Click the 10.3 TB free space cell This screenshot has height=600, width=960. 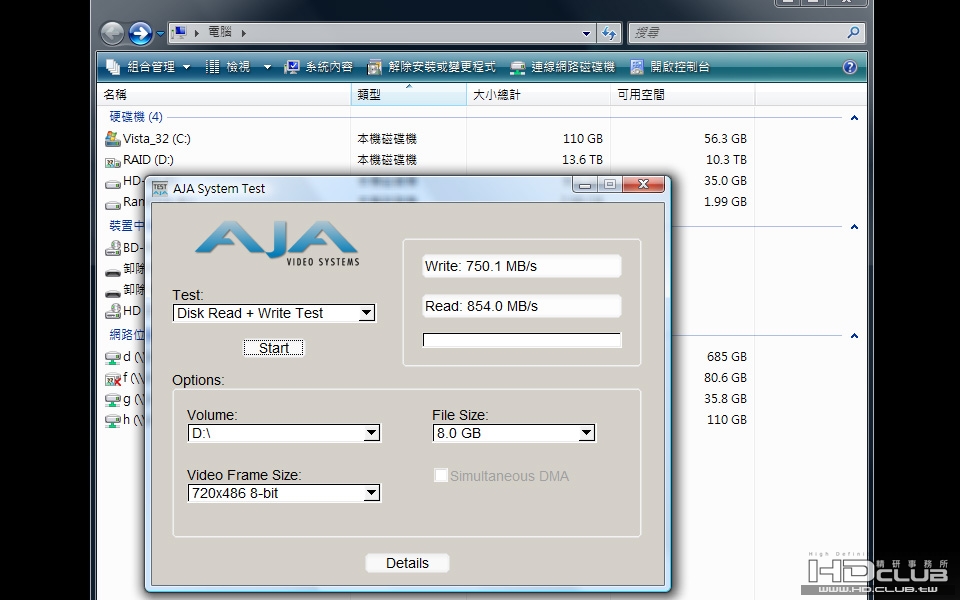click(x=726, y=160)
